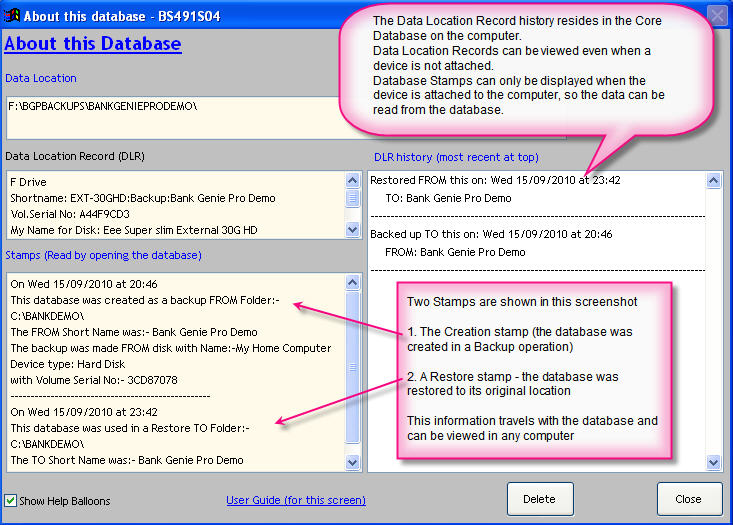Click 'The TO Short Name was' line
Image resolution: width=733 pixels, height=525 pixels.
click(x=127, y=460)
